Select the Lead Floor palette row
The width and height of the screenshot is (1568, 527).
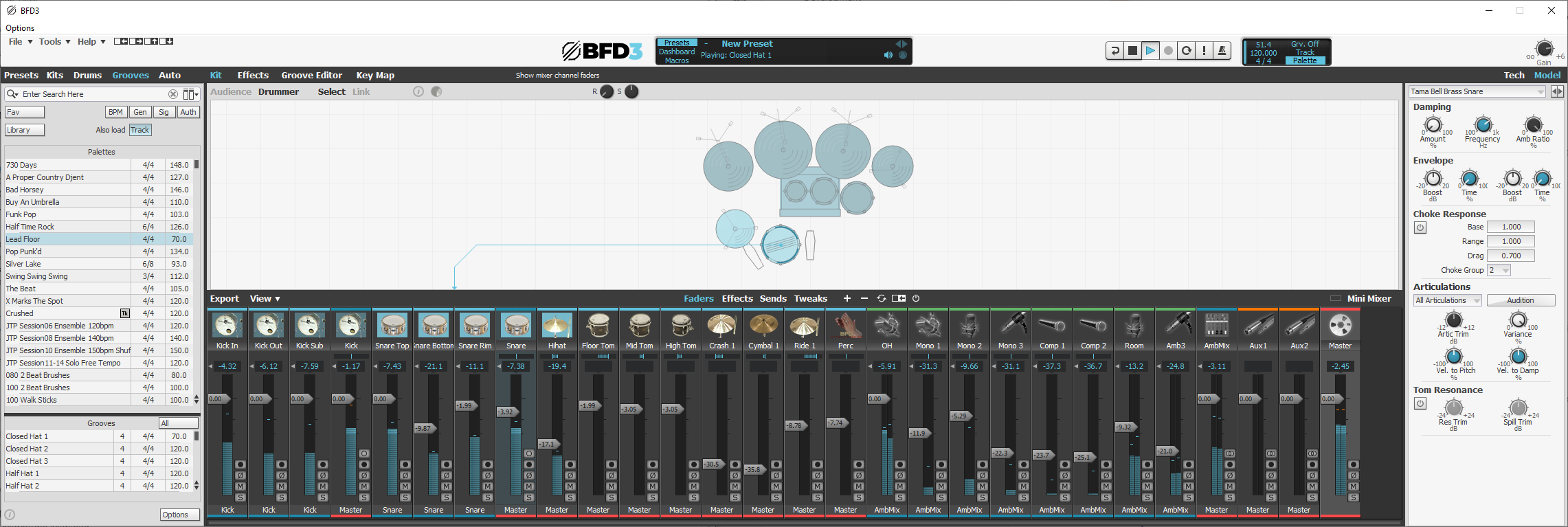[x=98, y=239]
